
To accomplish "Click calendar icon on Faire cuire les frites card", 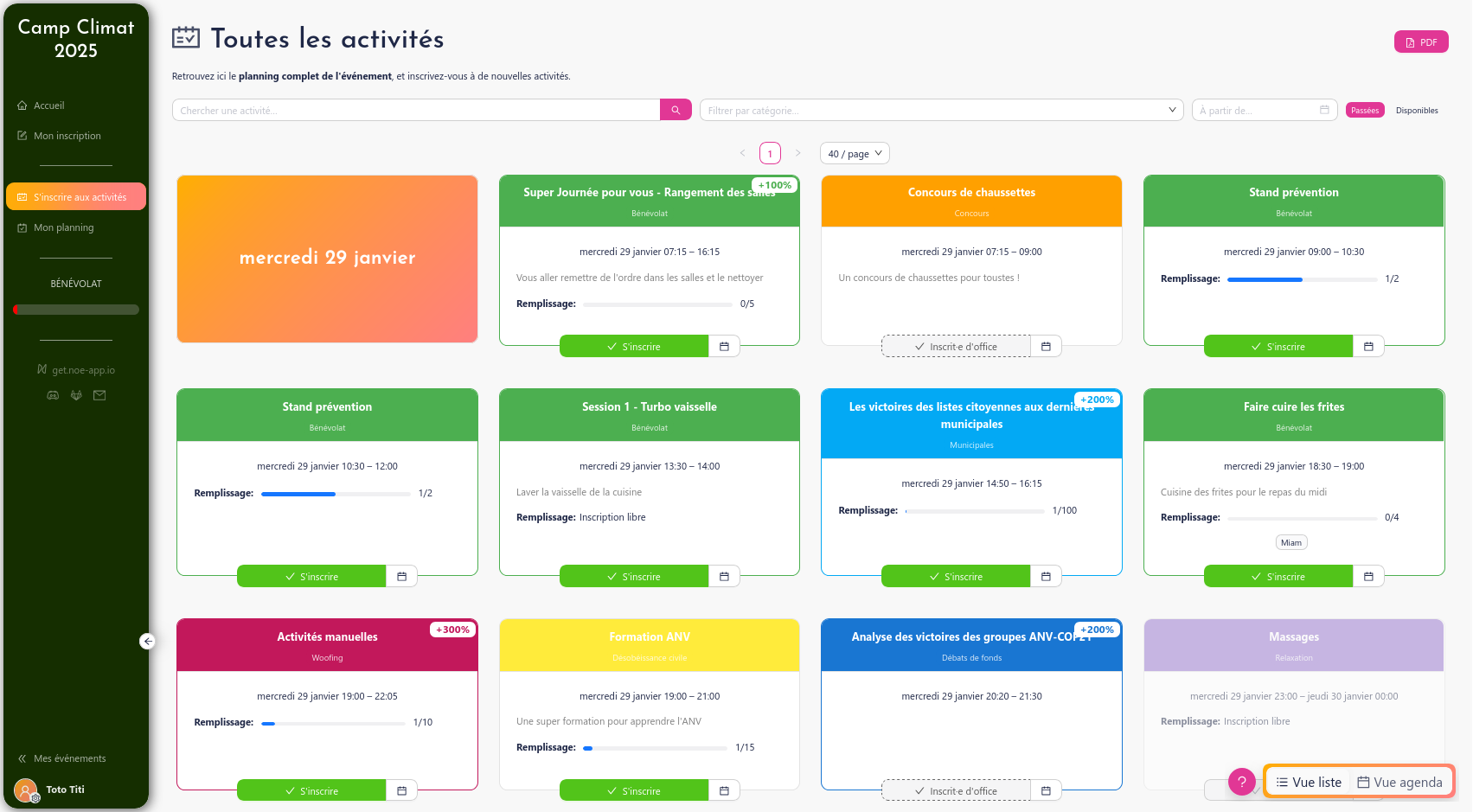I will [1367, 577].
